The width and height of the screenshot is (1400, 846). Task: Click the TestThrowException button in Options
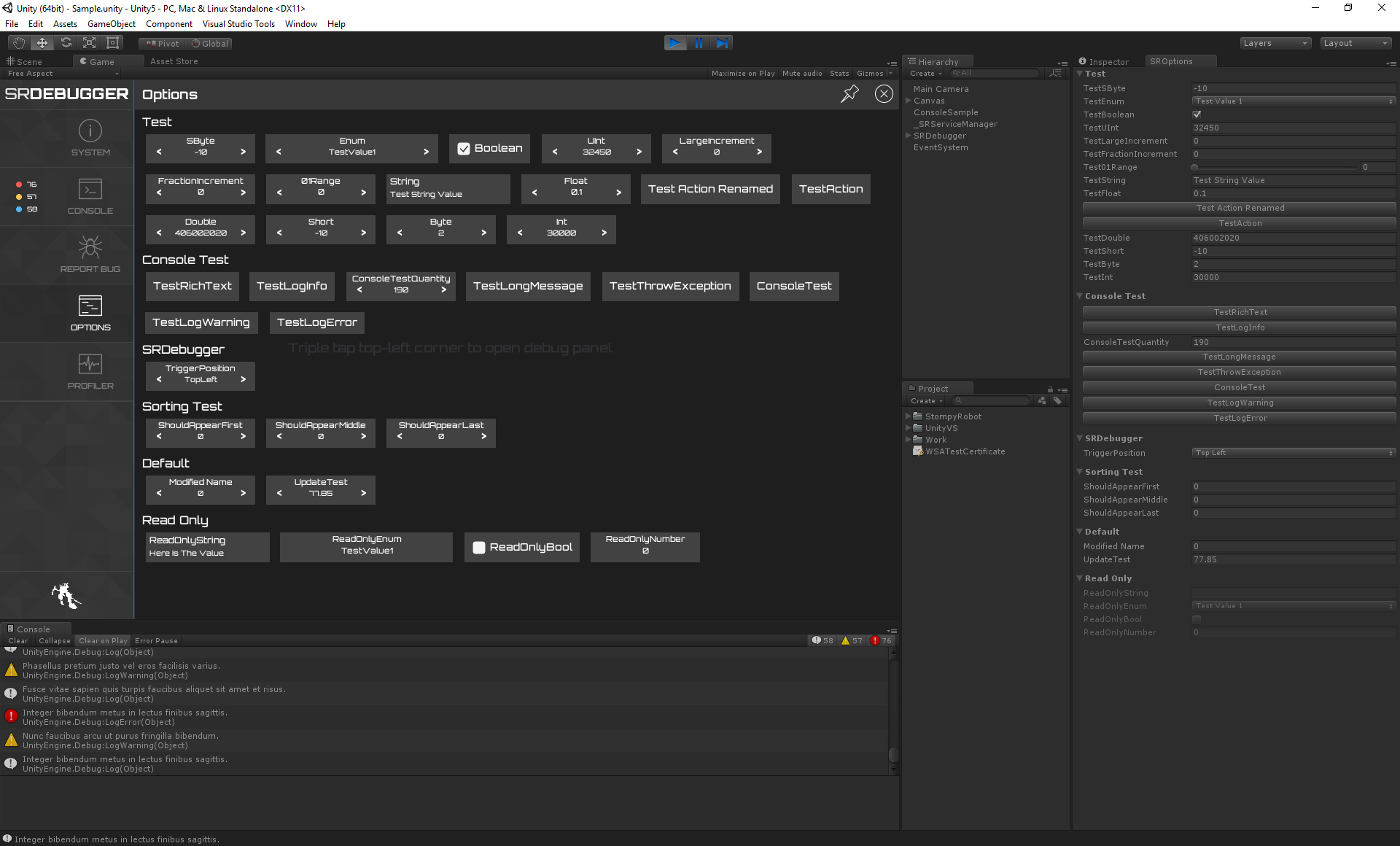(x=670, y=286)
